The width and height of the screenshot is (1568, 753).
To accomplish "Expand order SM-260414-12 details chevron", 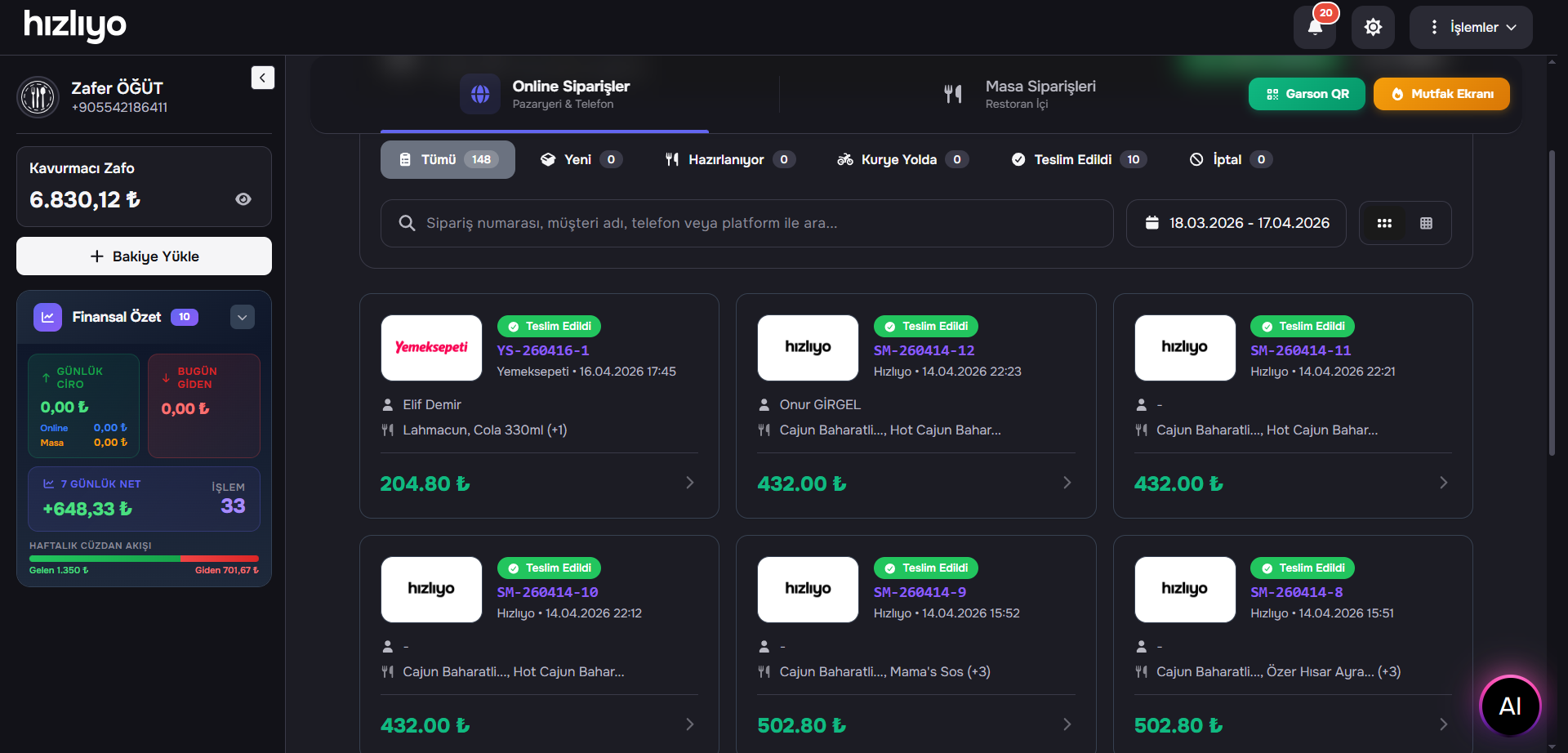I will coord(1067,483).
